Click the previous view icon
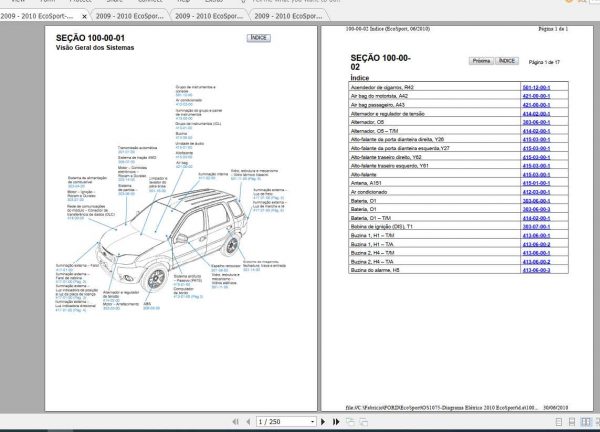 [x=350, y=422]
